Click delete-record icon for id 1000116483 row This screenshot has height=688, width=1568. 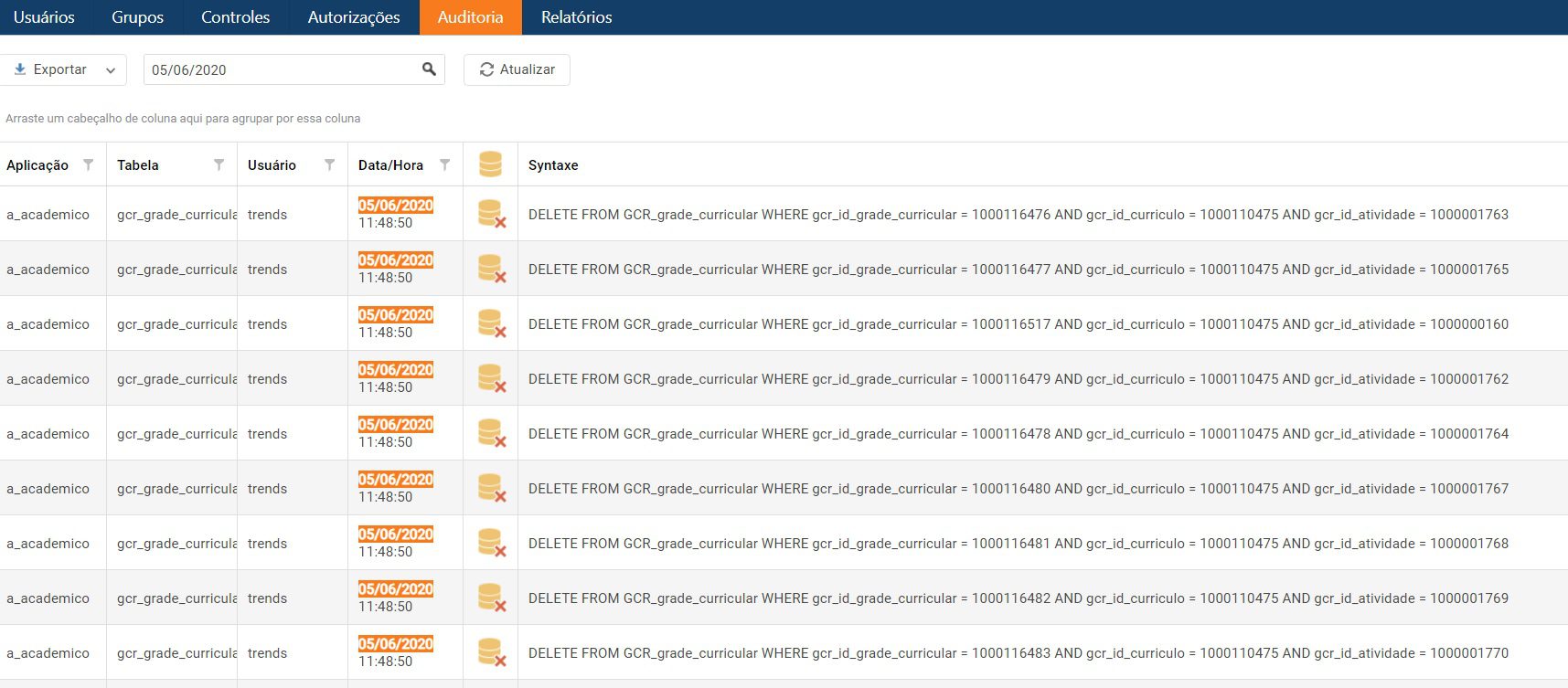tap(491, 652)
